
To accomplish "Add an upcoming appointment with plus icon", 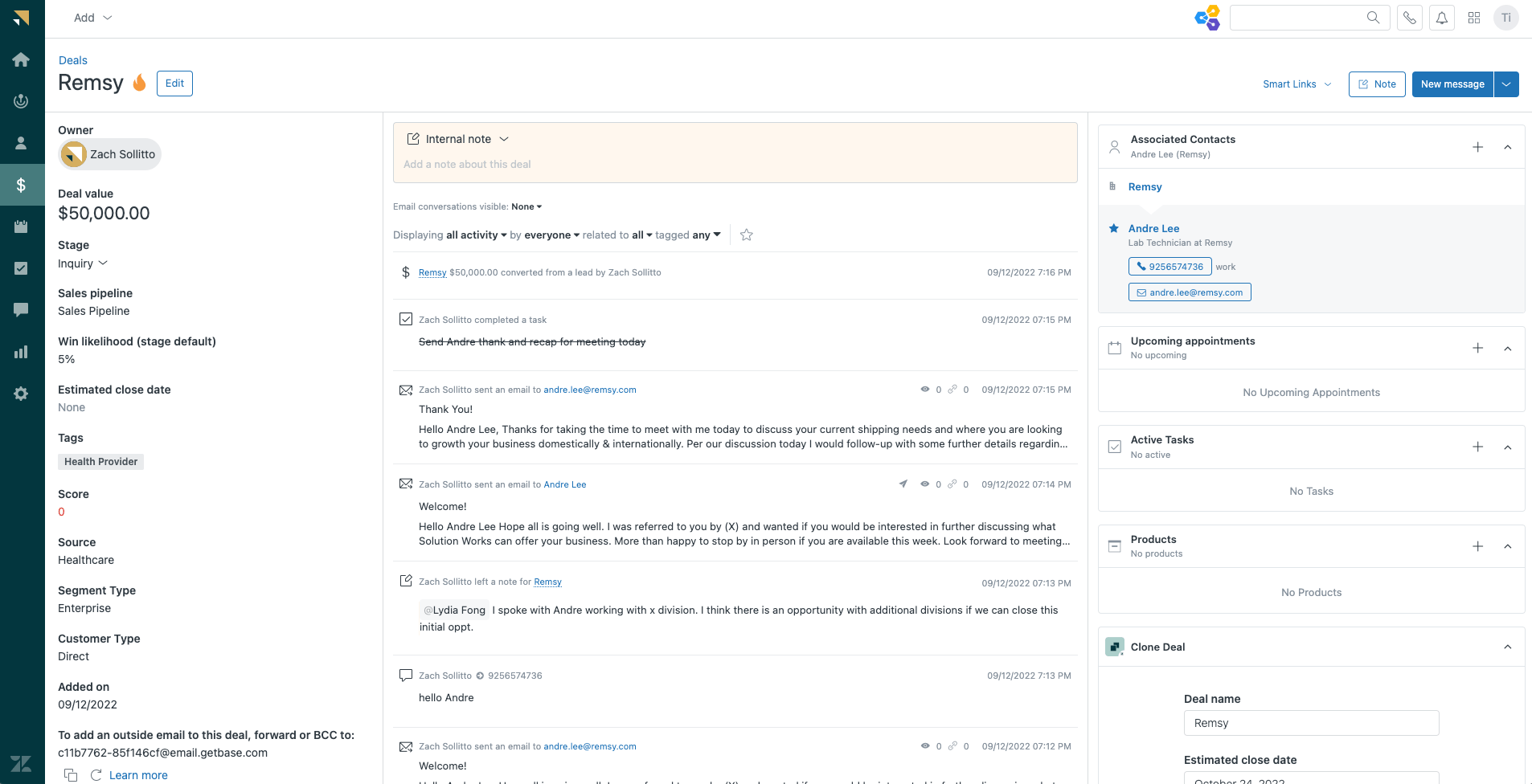I will coord(1477,348).
